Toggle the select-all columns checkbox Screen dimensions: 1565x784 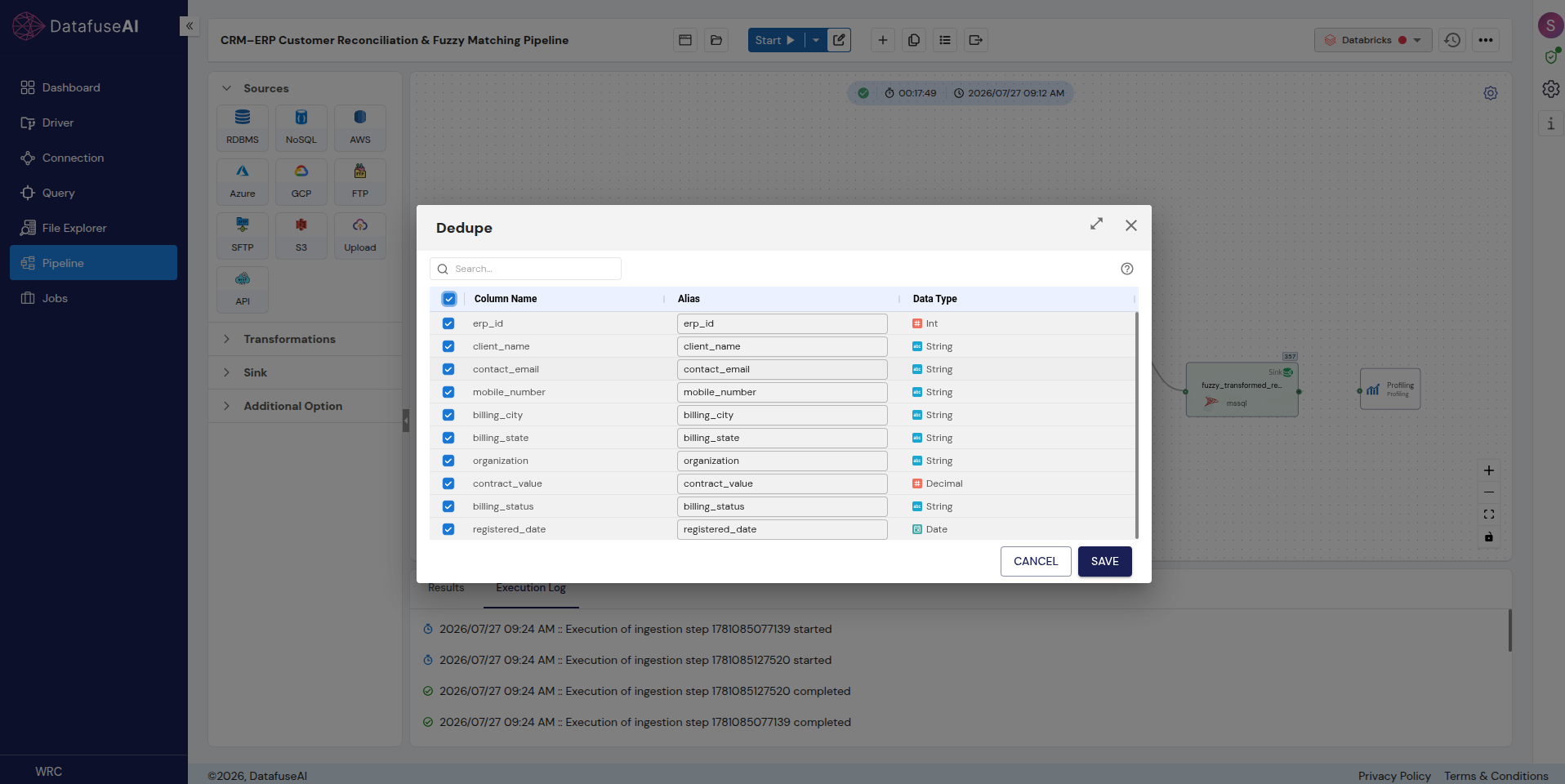[449, 299]
